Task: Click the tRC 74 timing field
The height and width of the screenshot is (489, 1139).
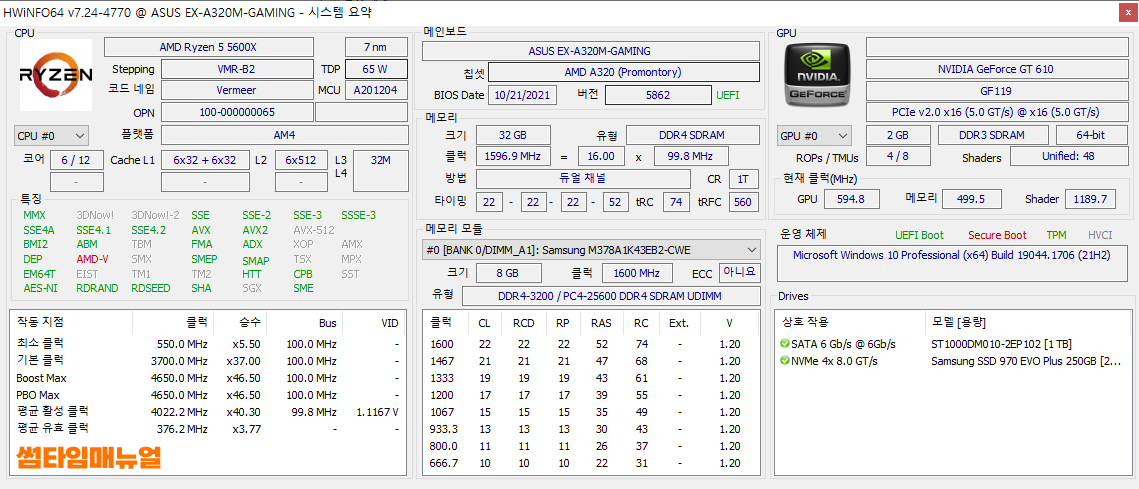Action: coord(676,202)
